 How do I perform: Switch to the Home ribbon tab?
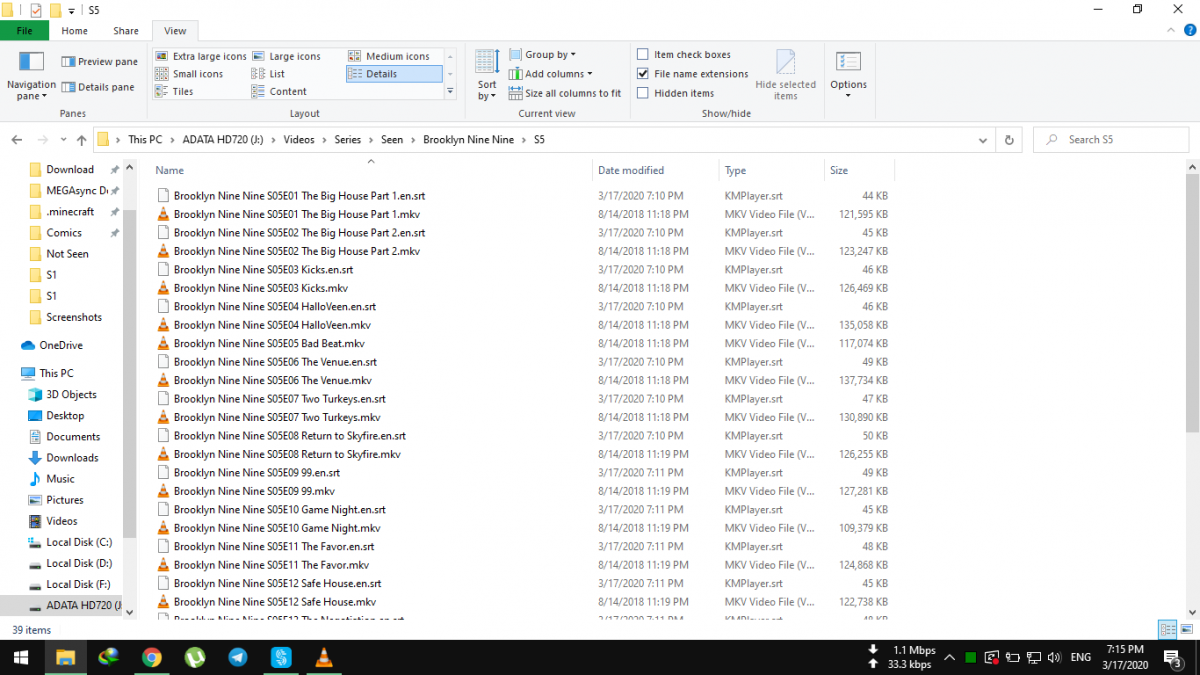tap(75, 31)
